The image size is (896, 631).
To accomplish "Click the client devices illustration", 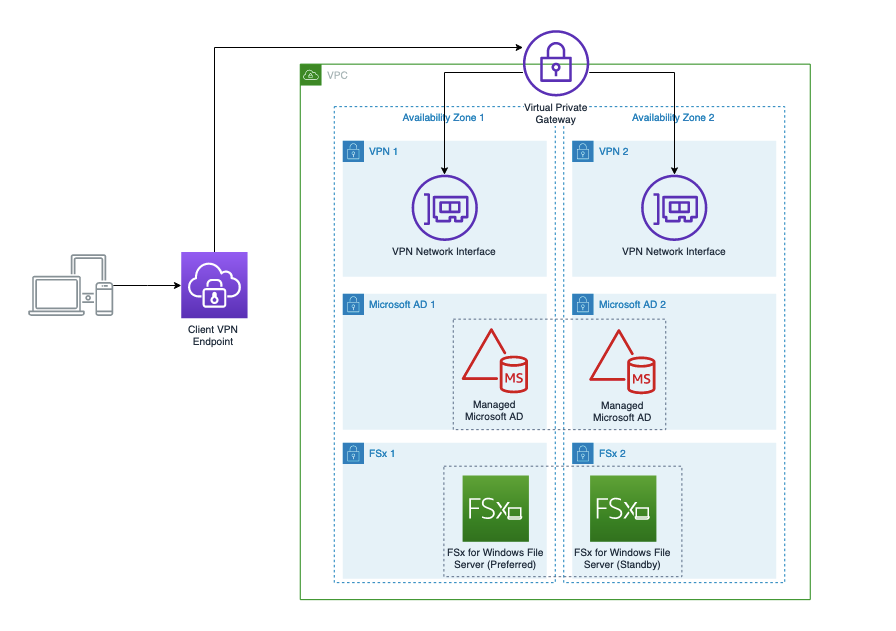I will pyautogui.click(x=70, y=287).
